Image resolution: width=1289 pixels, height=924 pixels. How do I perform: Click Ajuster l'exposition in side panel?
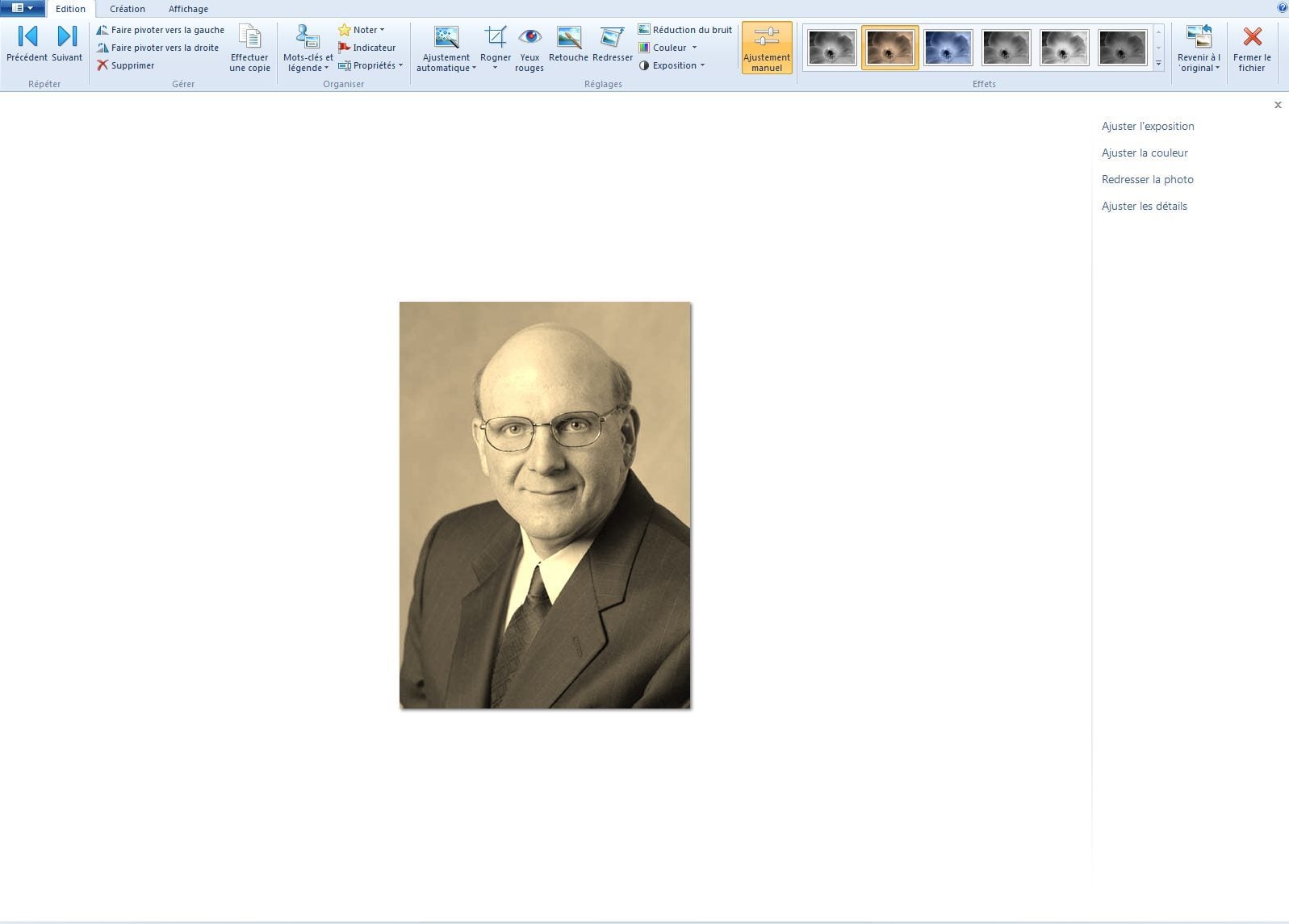click(x=1147, y=126)
